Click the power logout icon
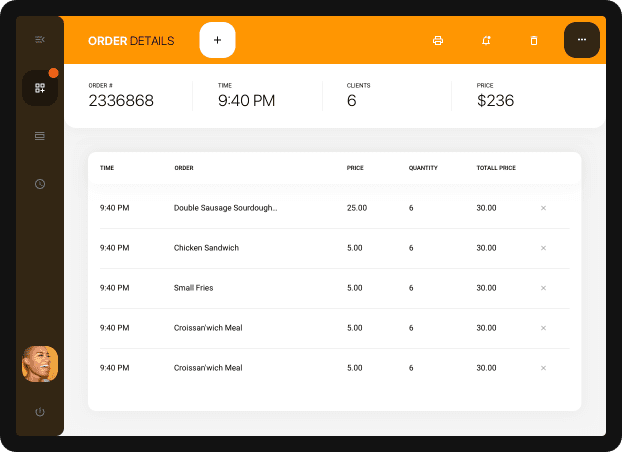This screenshot has width=622, height=452. click(40, 412)
